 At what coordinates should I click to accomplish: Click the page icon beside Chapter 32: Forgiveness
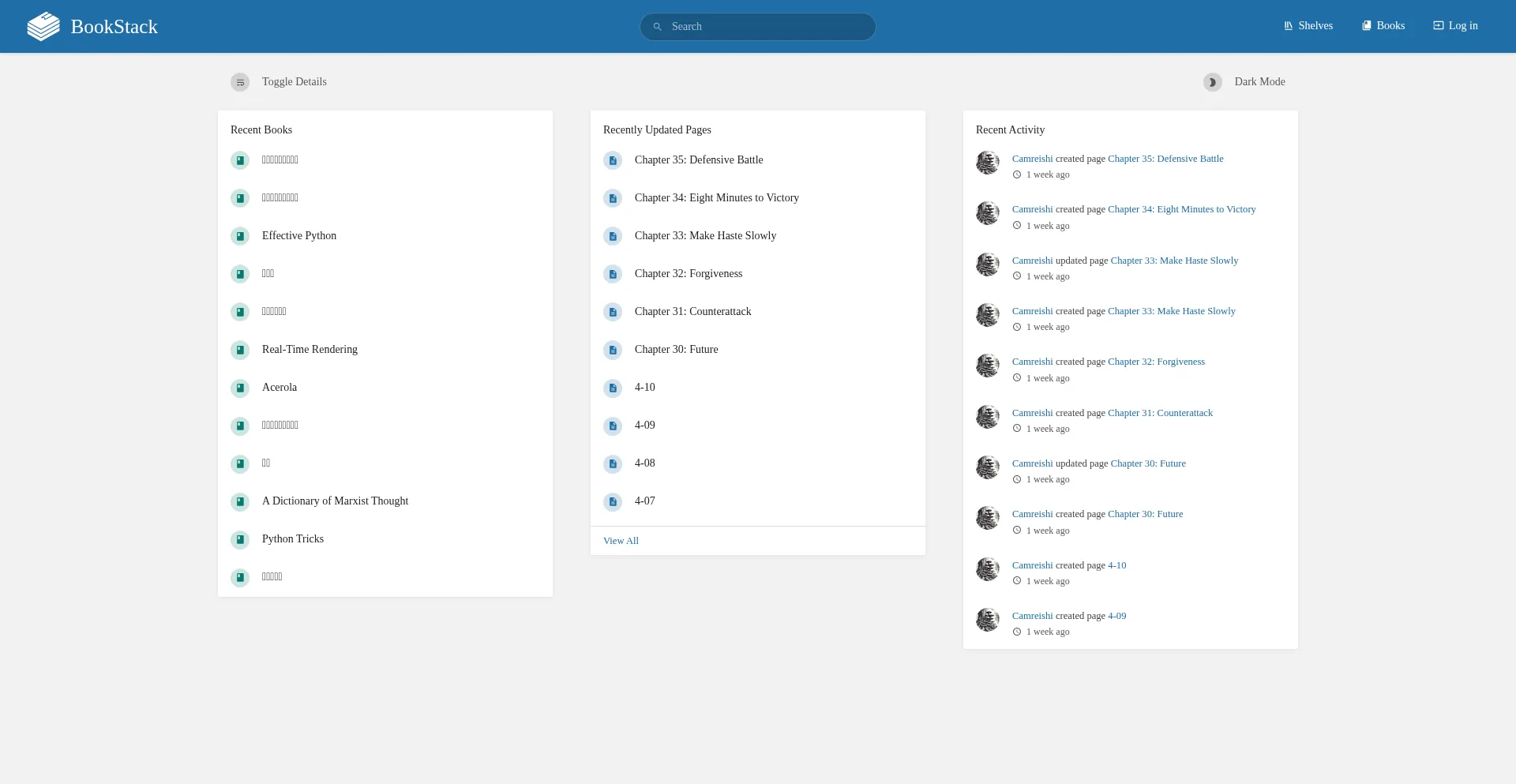[613, 274]
